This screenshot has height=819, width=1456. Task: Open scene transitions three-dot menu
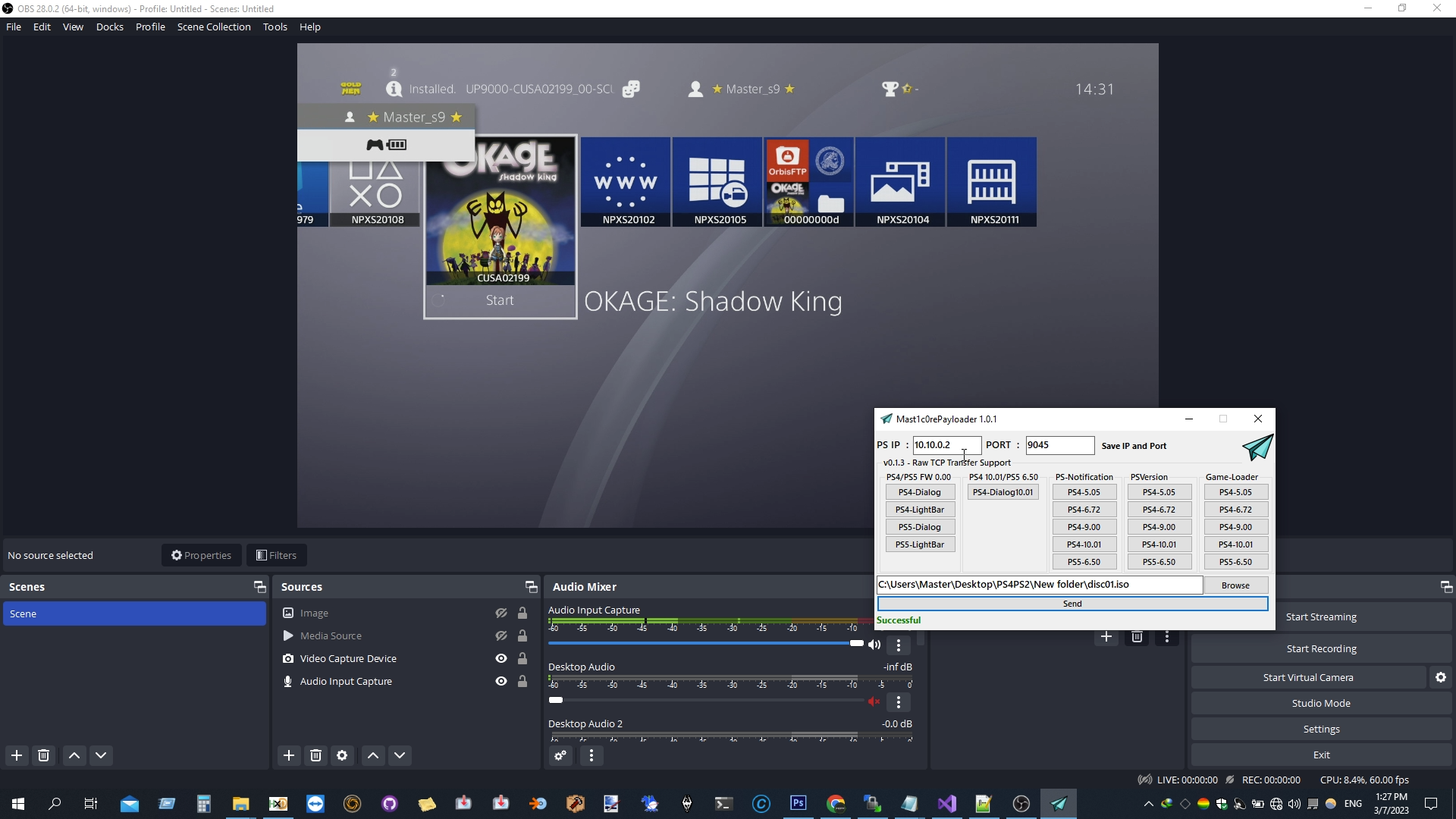(x=1167, y=637)
